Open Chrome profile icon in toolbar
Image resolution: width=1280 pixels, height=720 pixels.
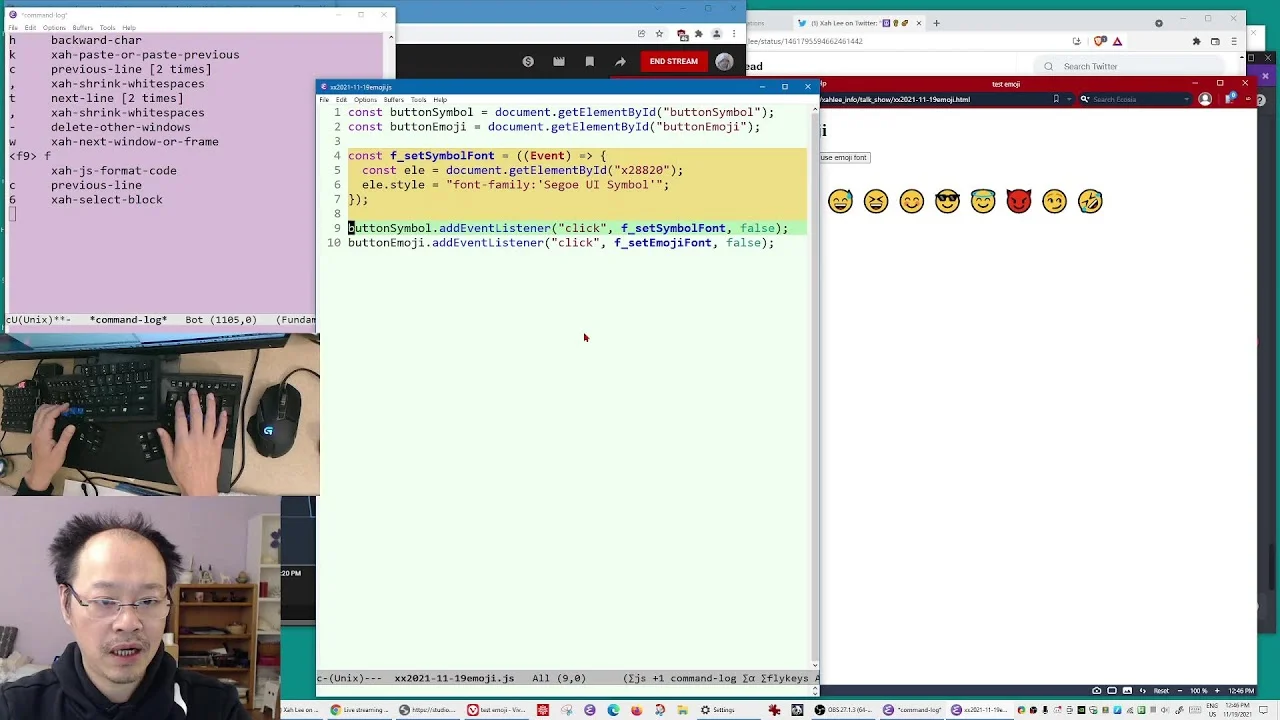tap(716, 34)
